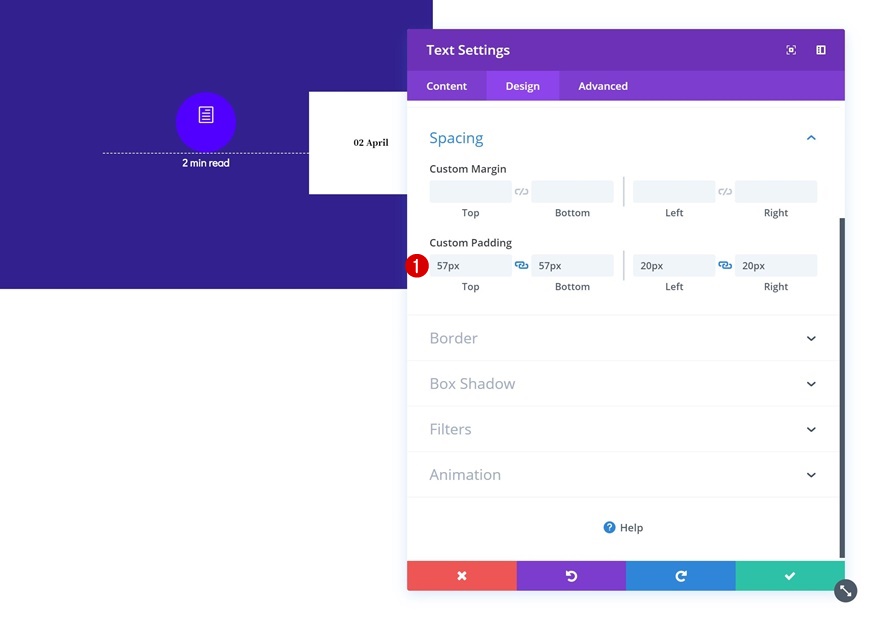The height and width of the screenshot is (618, 880).
Task: Open the Advanced tab
Action: pos(603,86)
